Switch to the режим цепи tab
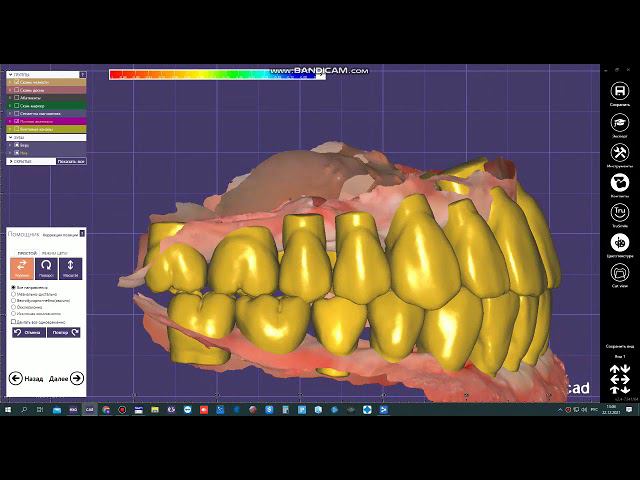640x480 pixels. click(54, 253)
